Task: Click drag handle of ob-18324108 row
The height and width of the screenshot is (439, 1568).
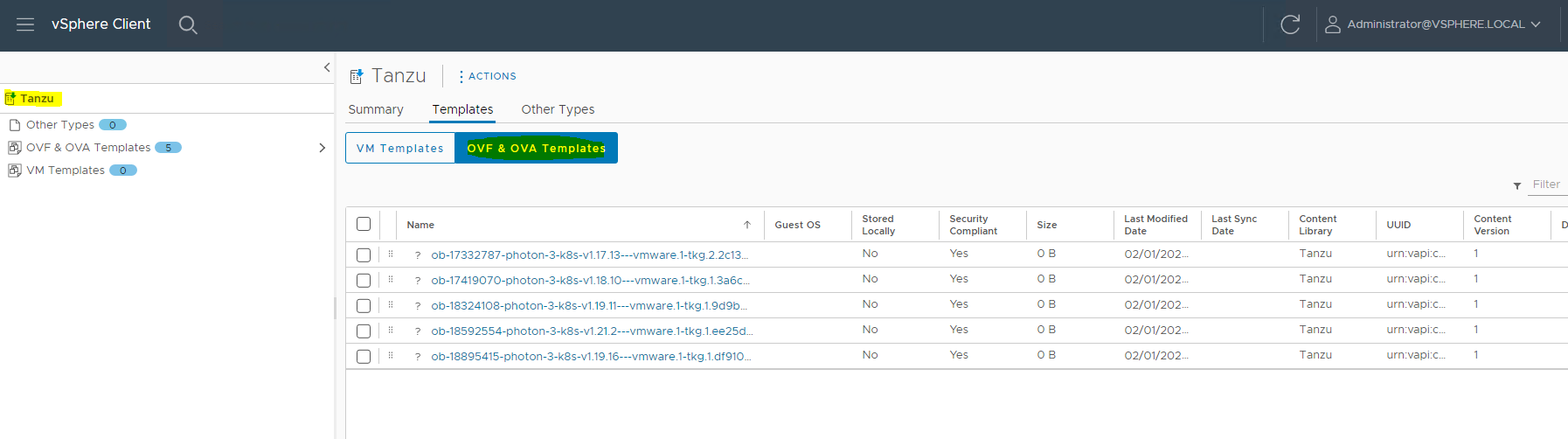Action: click(x=391, y=304)
